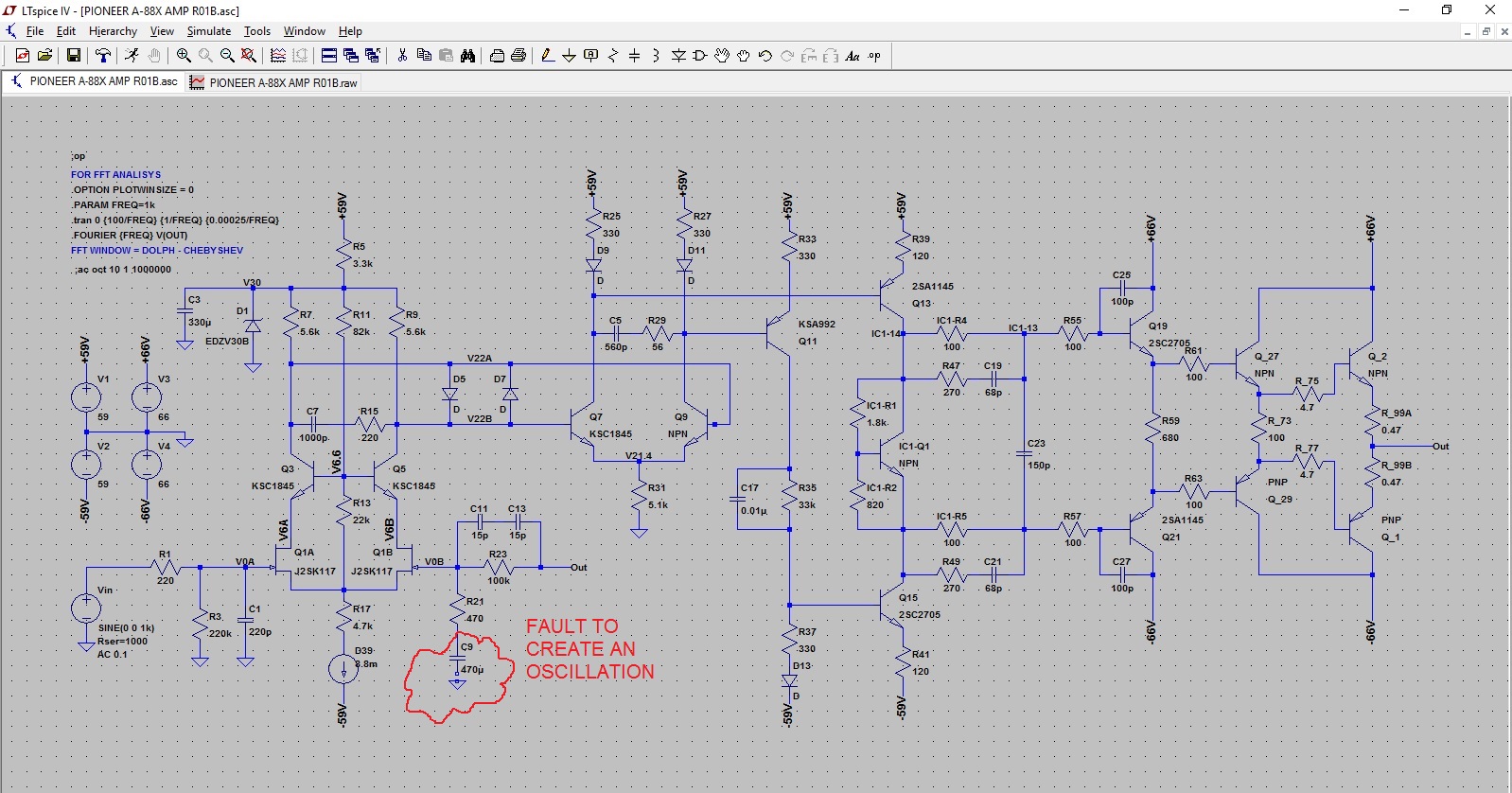This screenshot has height=793, width=1512.
Task: Open the Hierarchy menu
Action: (x=113, y=31)
